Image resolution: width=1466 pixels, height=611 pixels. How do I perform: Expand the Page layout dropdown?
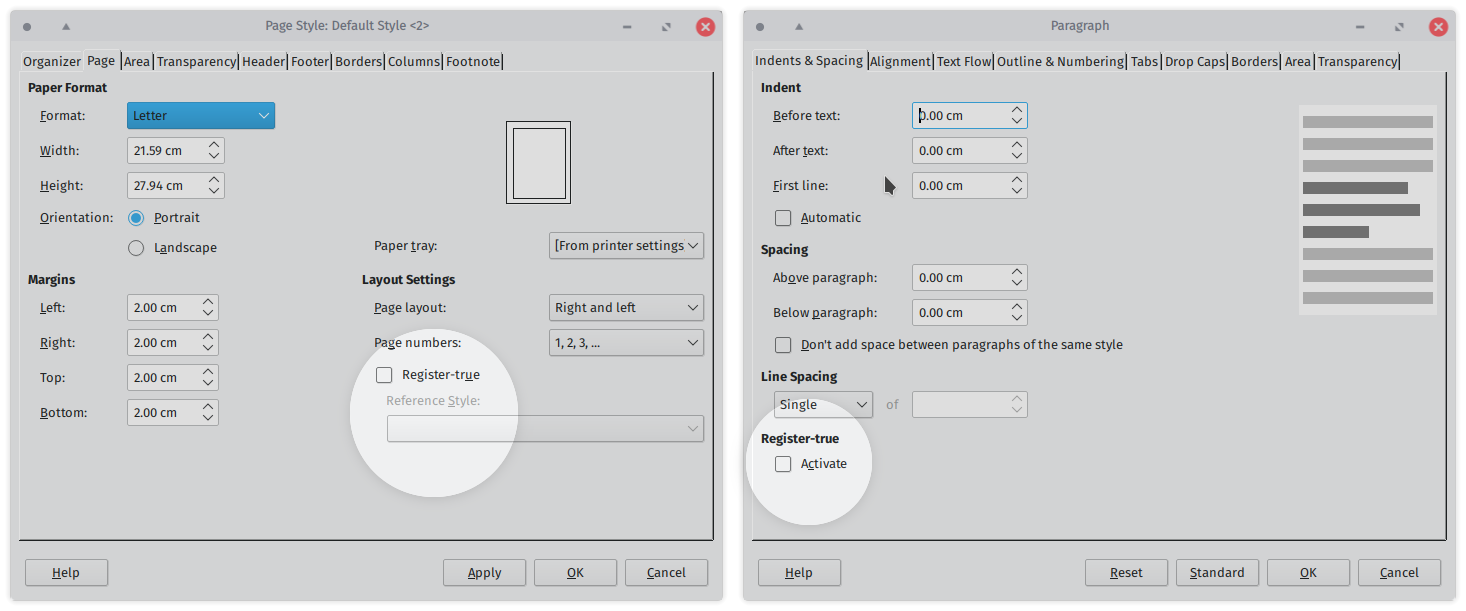point(626,308)
